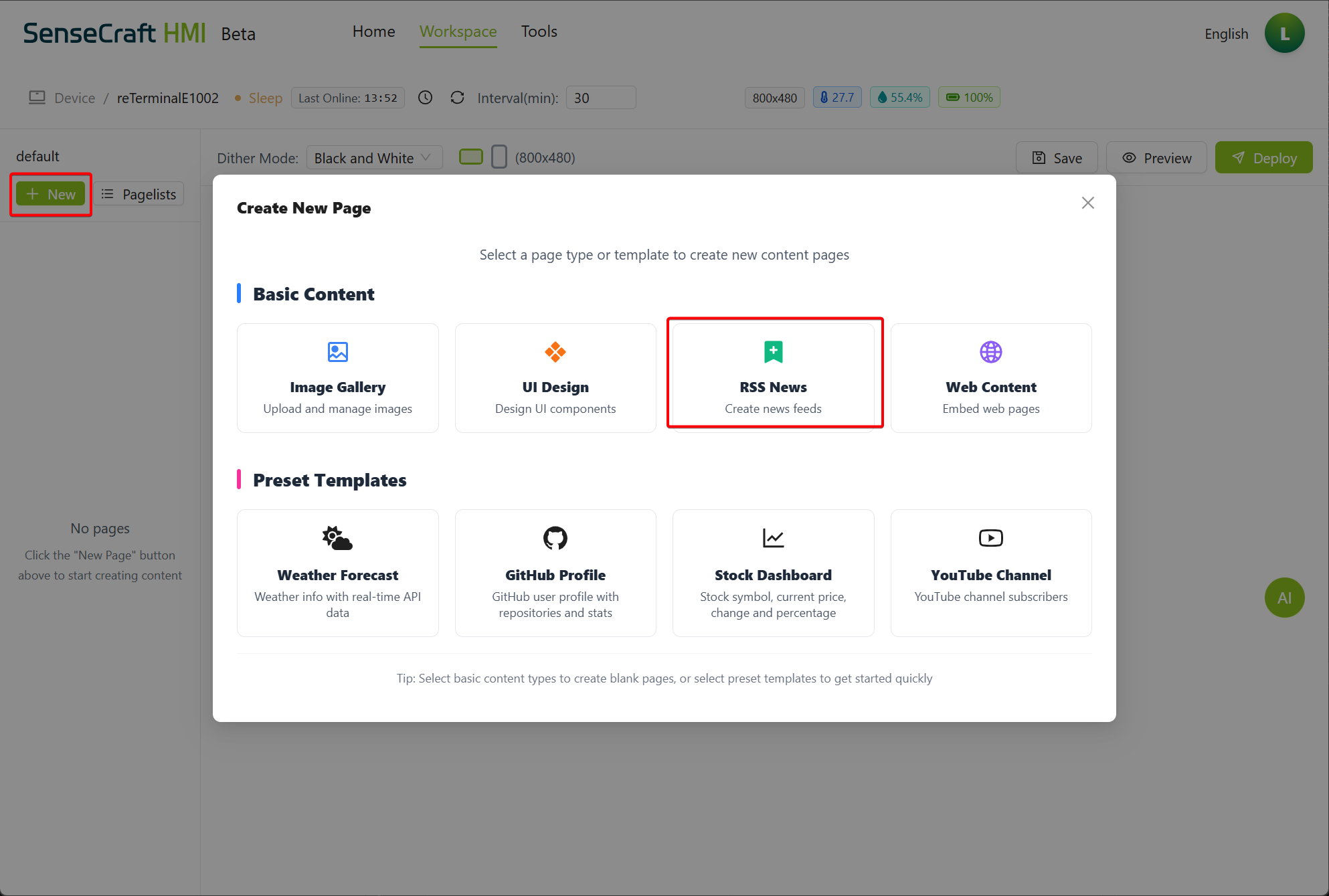This screenshot has width=1329, height=896.
Task: Click the Stock Dashboard chart icon
Action: click(773, 538)
